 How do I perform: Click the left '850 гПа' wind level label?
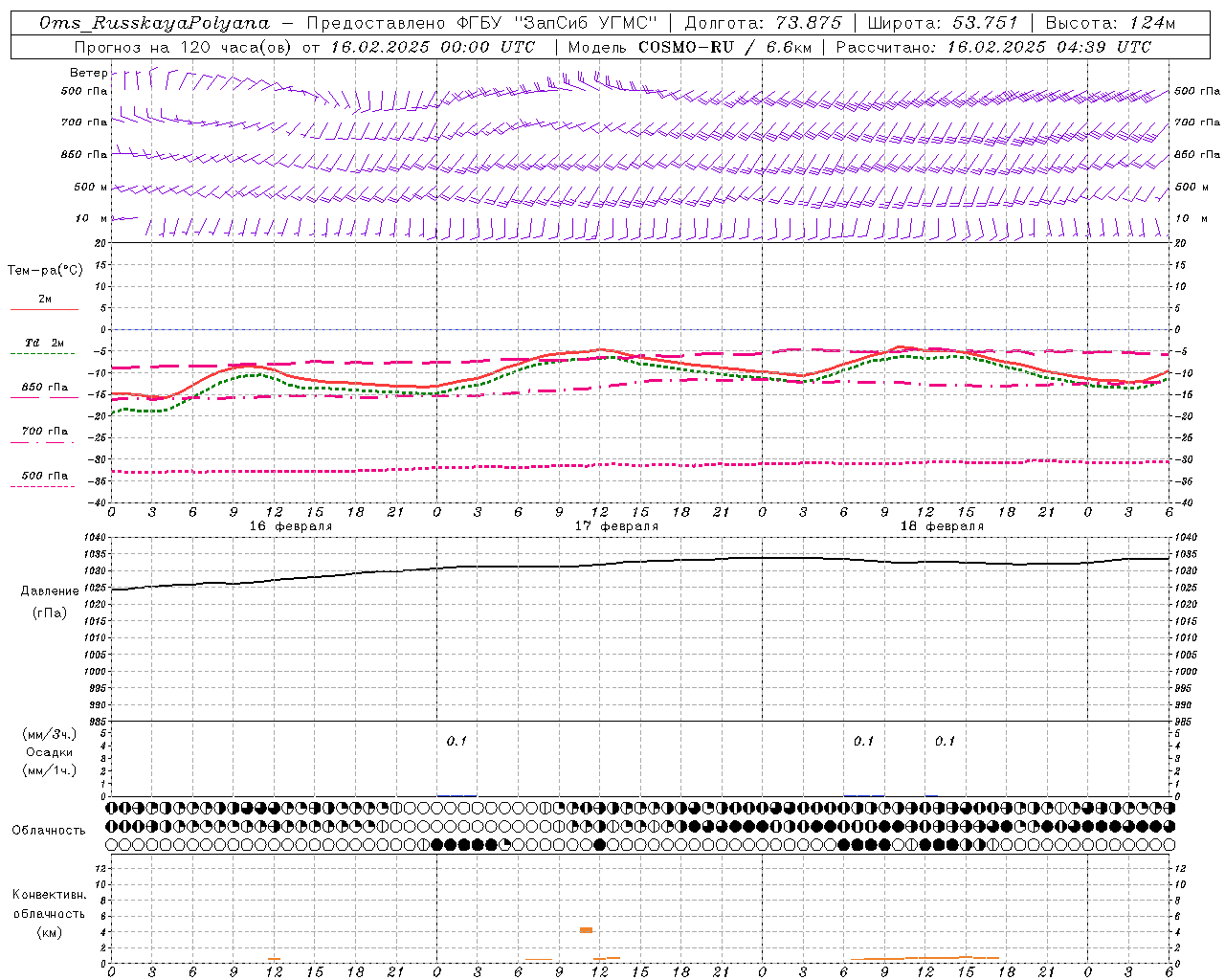coord(84,154)
